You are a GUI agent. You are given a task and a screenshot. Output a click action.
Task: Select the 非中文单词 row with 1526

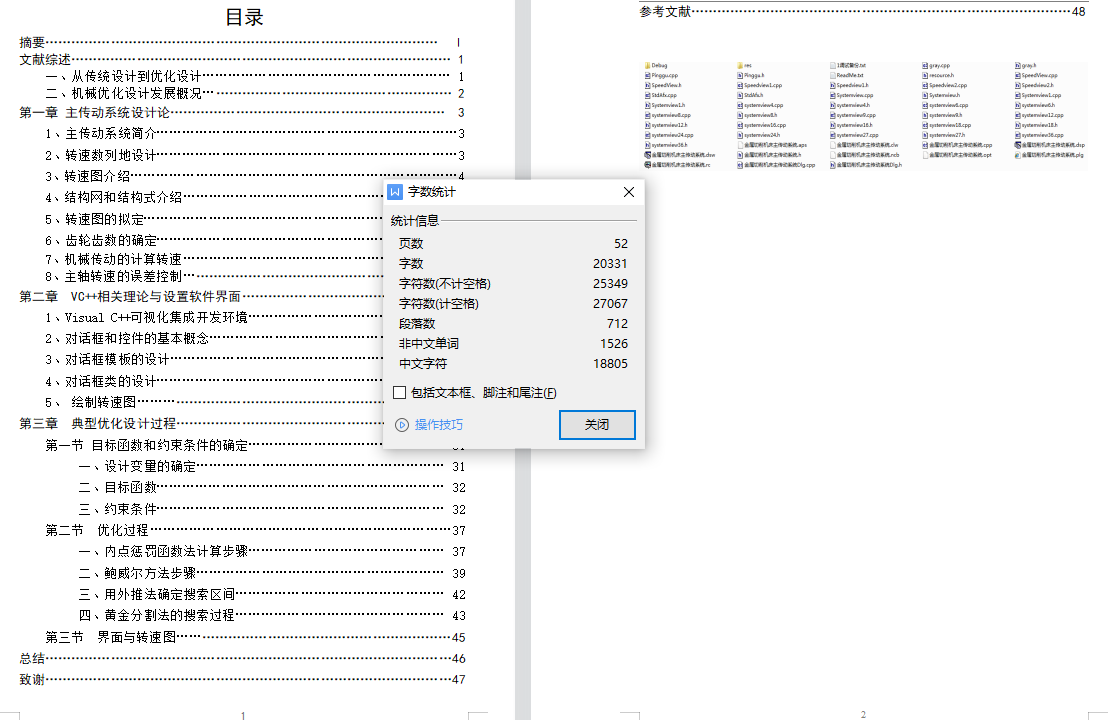pyautogui.click(x=513, y=344)
